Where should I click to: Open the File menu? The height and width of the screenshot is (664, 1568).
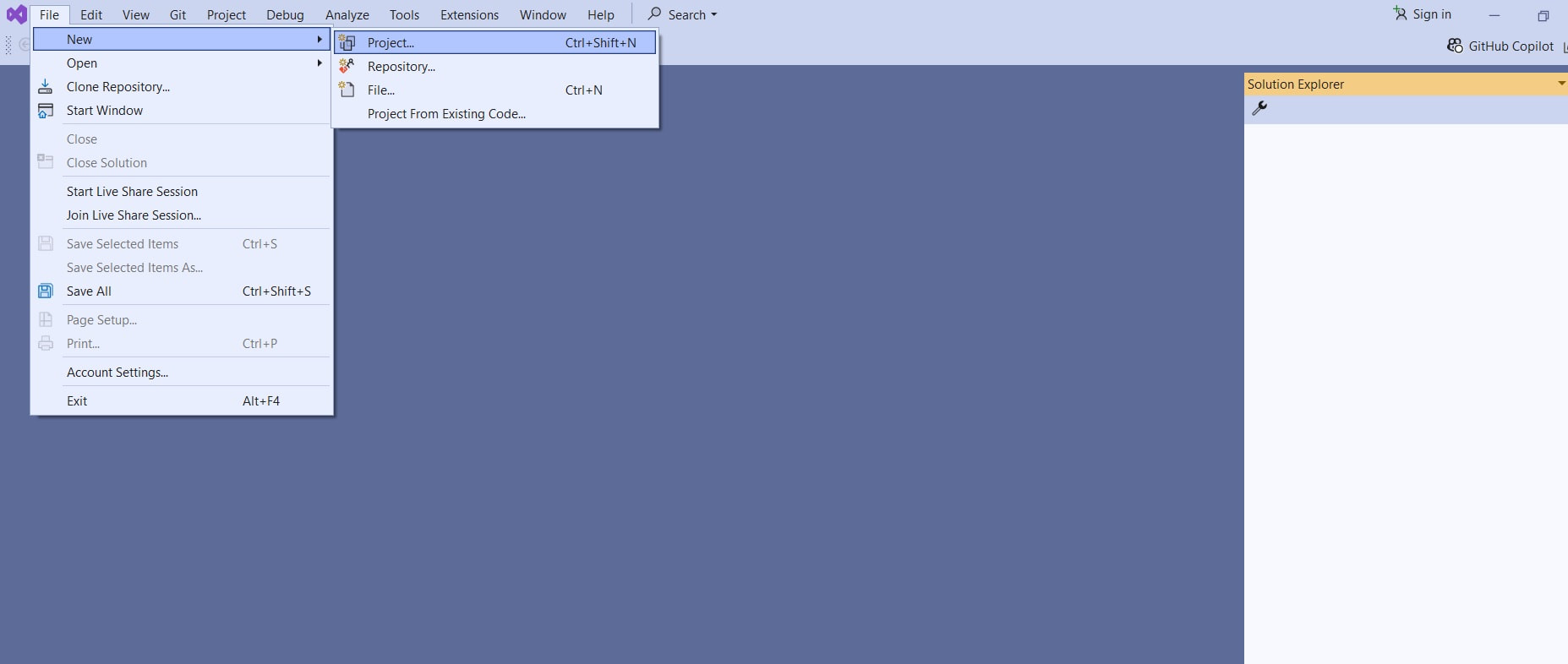(x=49, y=14)
